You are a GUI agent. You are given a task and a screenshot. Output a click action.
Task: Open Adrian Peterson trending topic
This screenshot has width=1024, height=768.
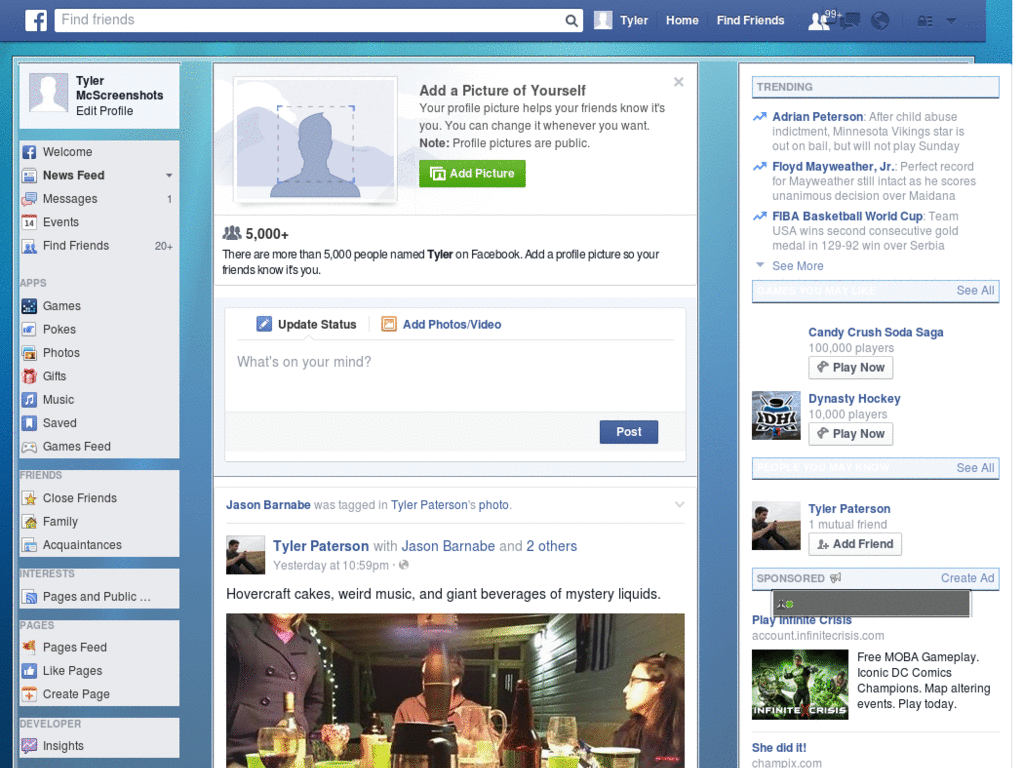pyautogui.click(x=818, y=117)
